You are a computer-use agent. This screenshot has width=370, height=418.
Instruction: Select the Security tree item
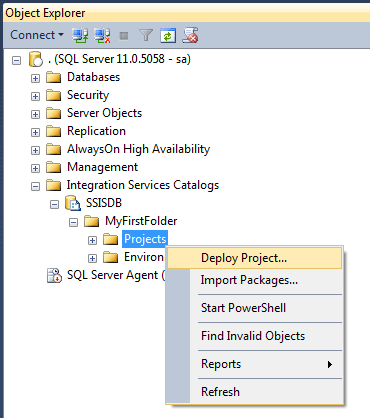[x=88, y=95]
